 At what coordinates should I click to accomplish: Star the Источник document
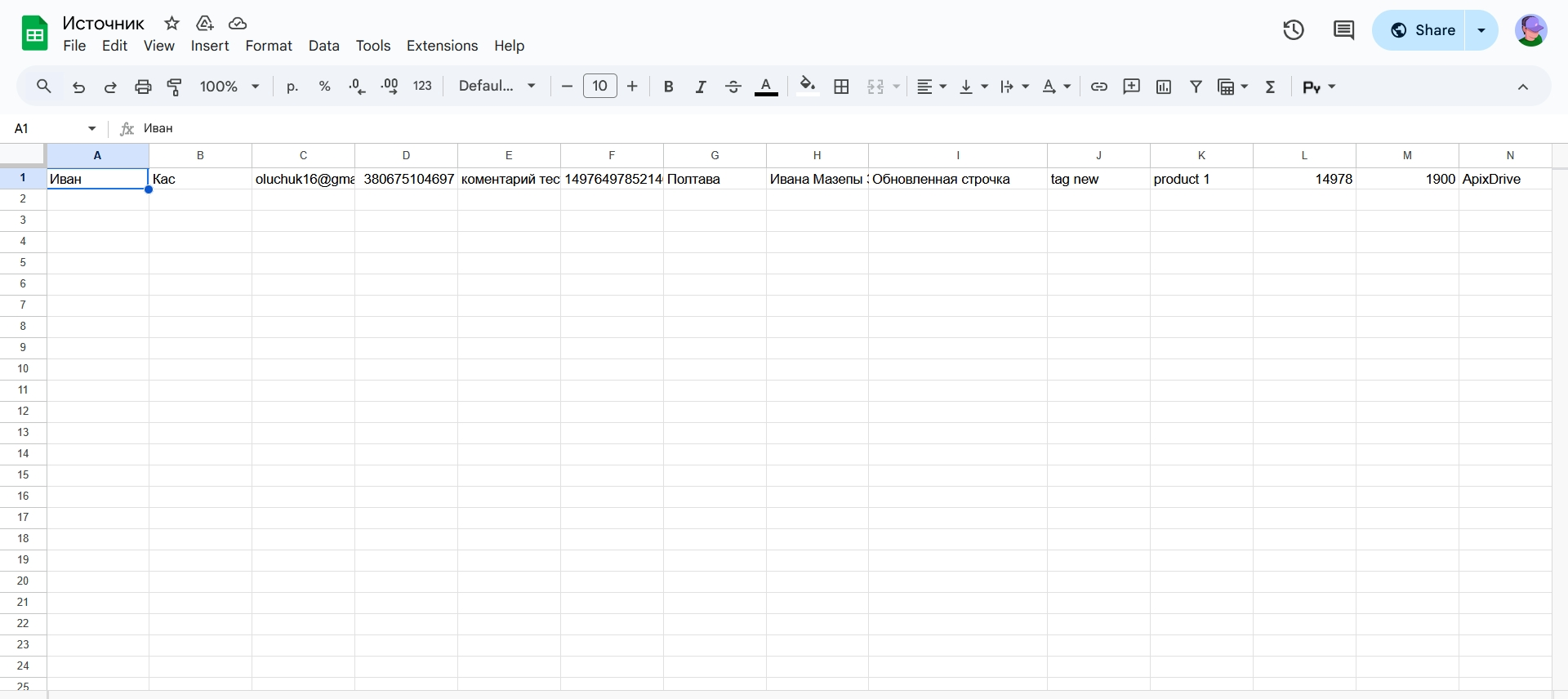(x=171, y=24)
